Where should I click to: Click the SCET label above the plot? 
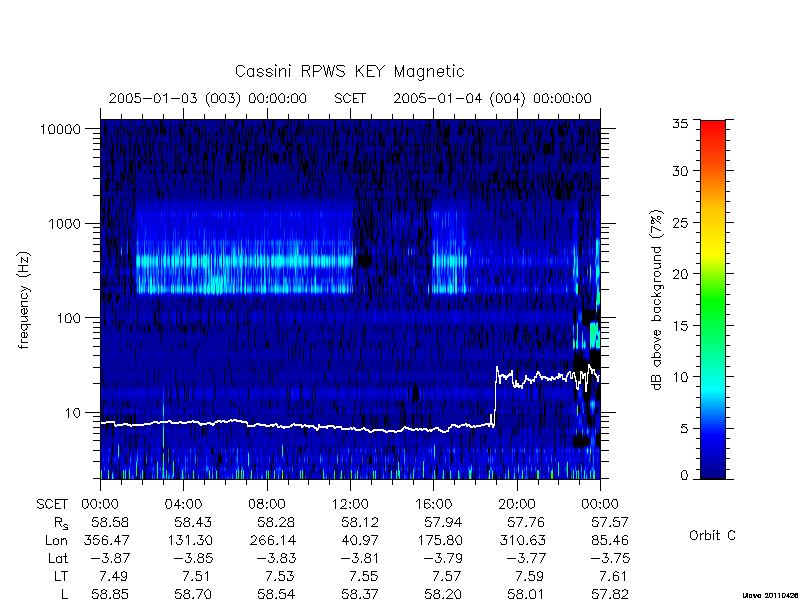click(x=350, y=98)
